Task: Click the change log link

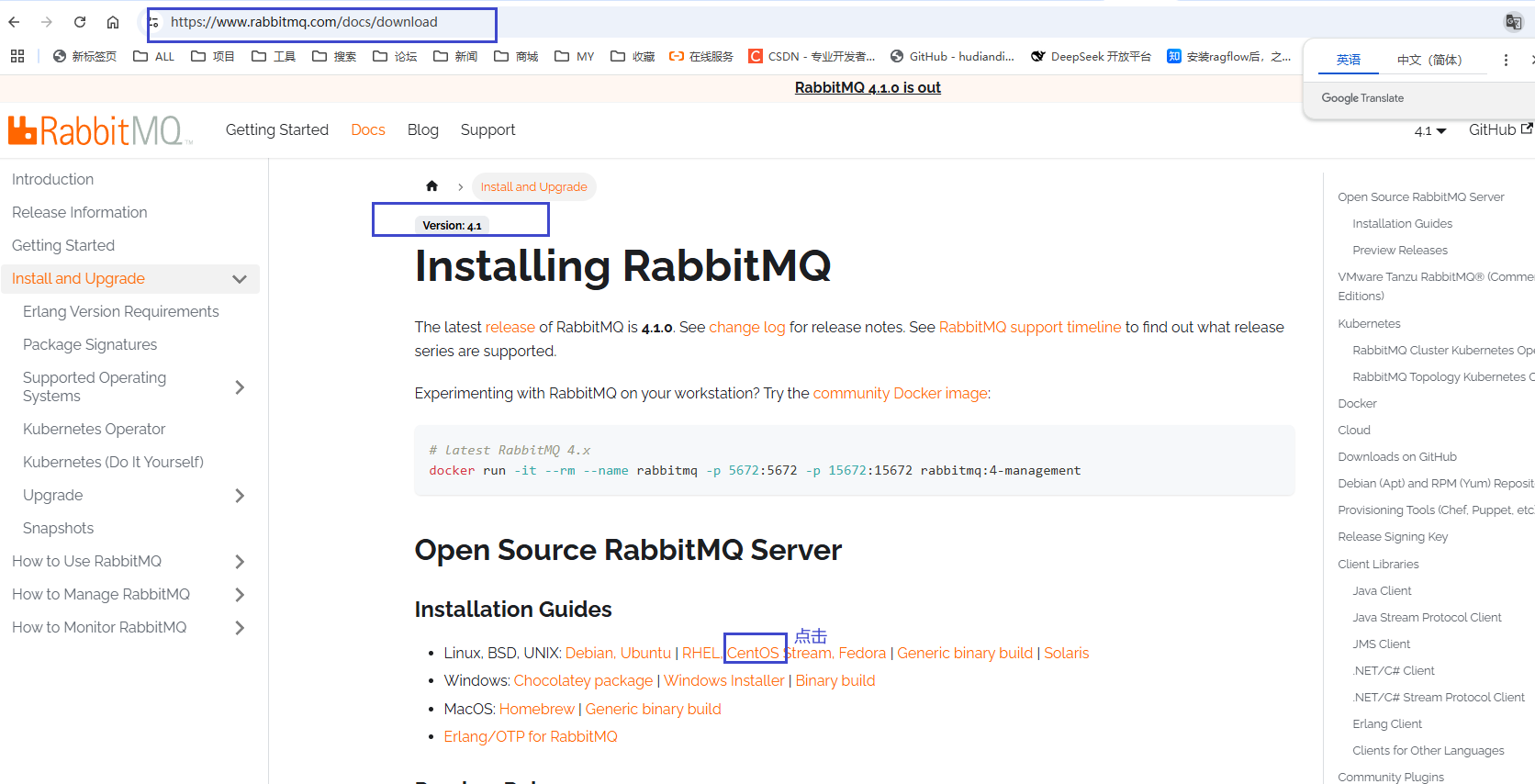Action: coord(747,327)
